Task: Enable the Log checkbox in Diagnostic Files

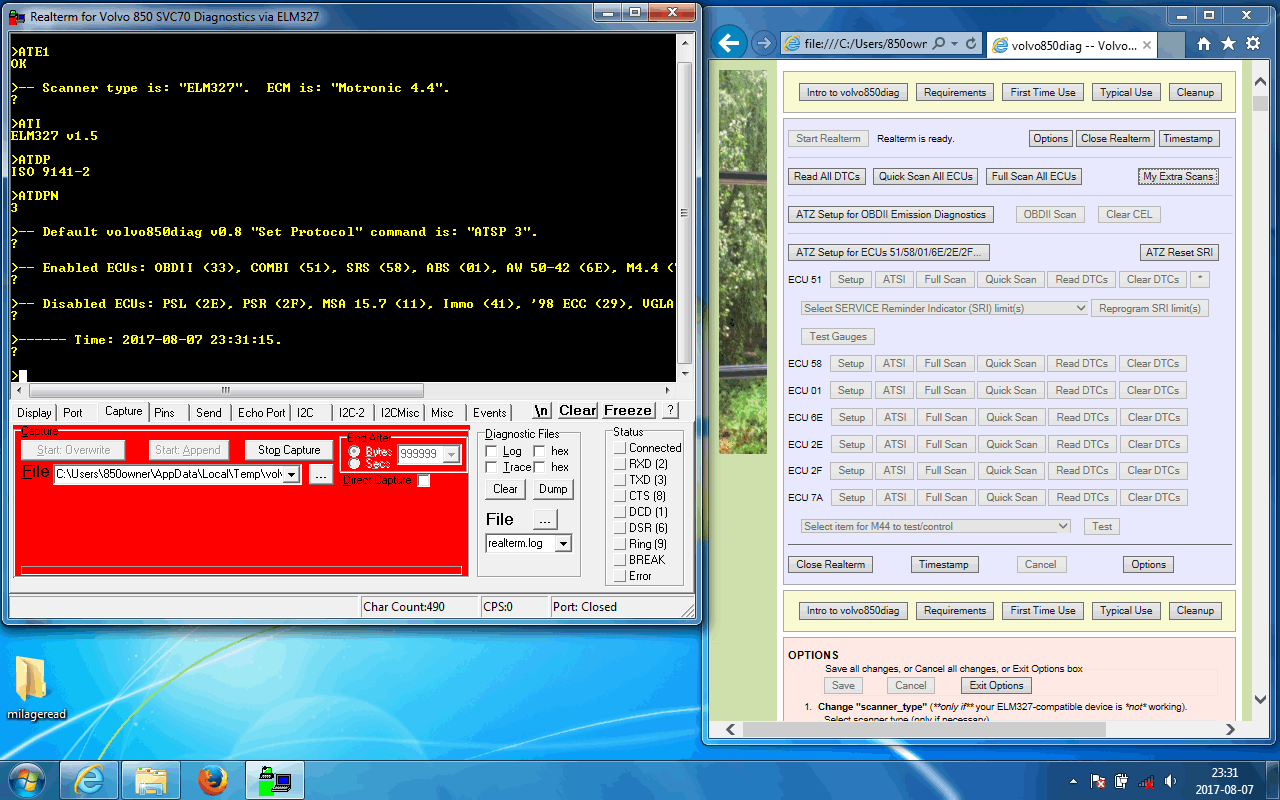Action: click(491, 451)
